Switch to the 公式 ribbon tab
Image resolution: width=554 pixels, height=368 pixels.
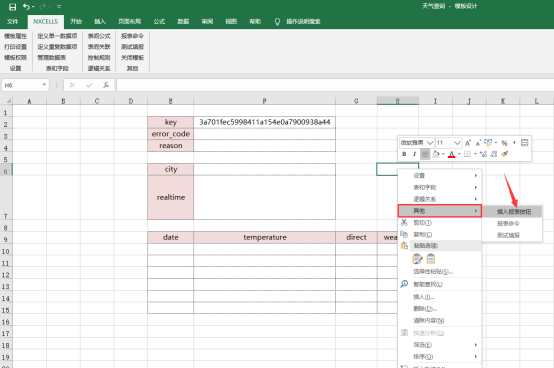point(159,22)
